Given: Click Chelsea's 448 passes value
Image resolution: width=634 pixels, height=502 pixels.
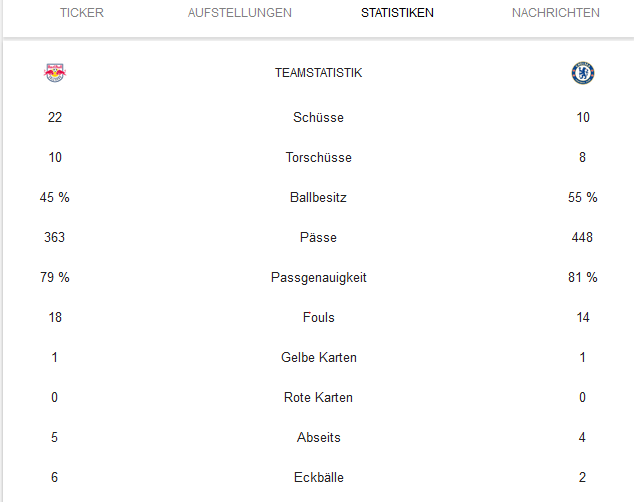Looking at the screenshot, I should click(582, 237).
